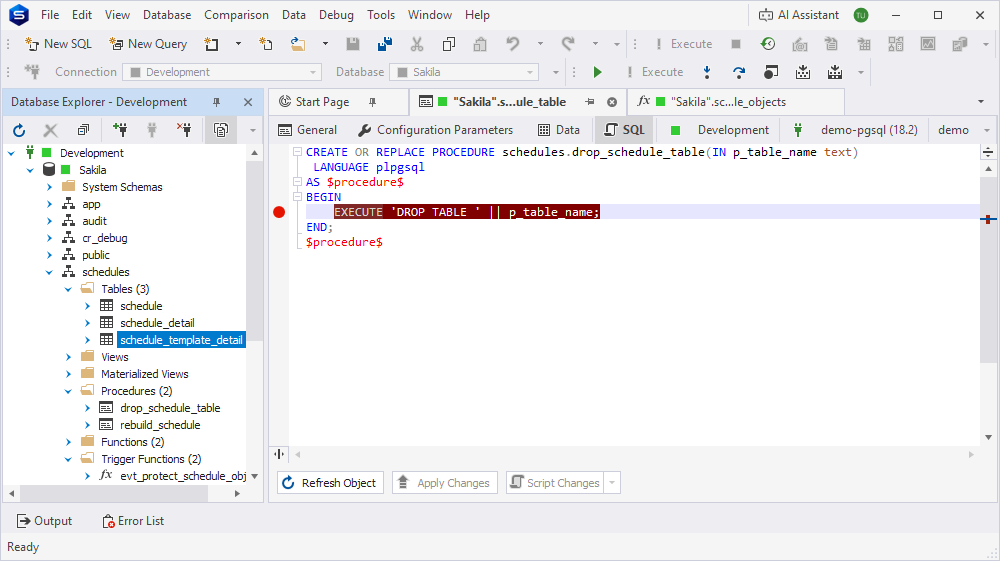The image size is (1000, 561).
Task: Expand the Materialized Views folder
Action: click(x=69, y=374)
